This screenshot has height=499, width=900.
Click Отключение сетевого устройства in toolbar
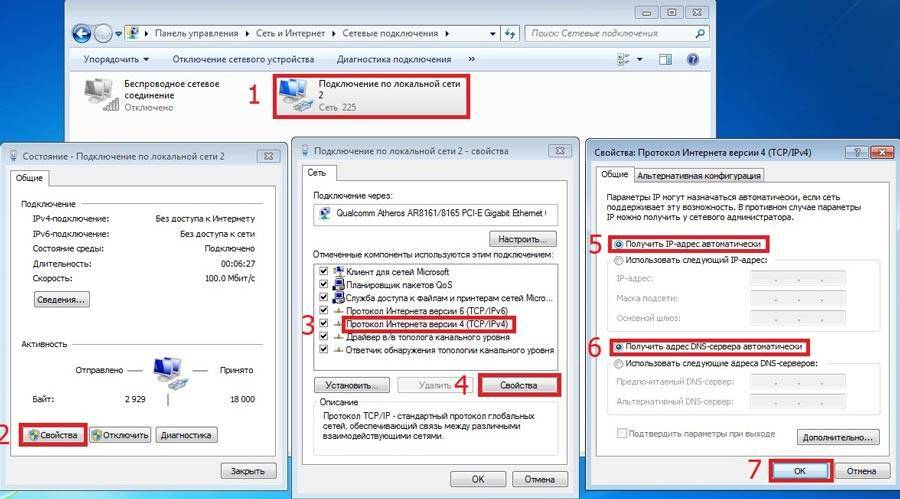[x=243, y=59]
